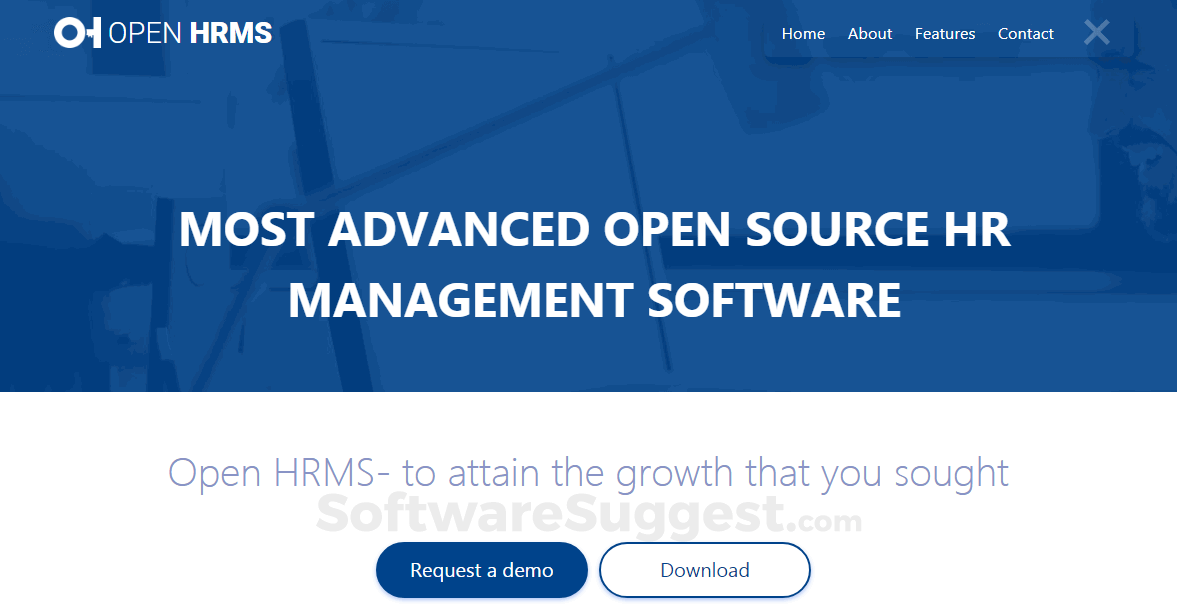The width and height of the screenshot is (1177, 611).
Task: Open the Home menu item
Action: [803, 34]
